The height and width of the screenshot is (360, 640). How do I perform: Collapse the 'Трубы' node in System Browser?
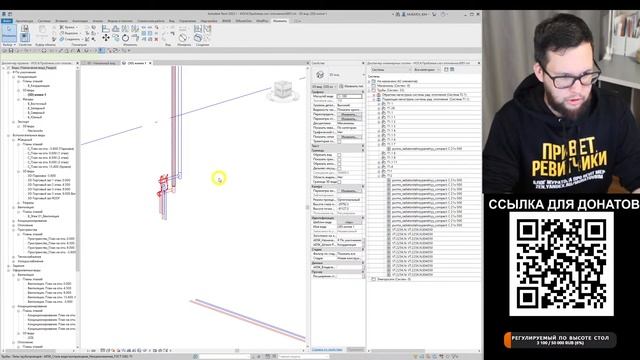369,90
